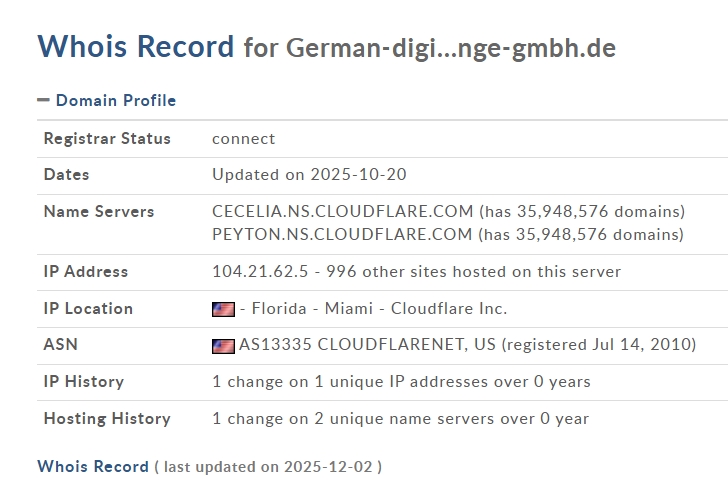Click the Registrar Status label
Image resolution: width=728 pixels, height=484 pixels.
point(107,139)
